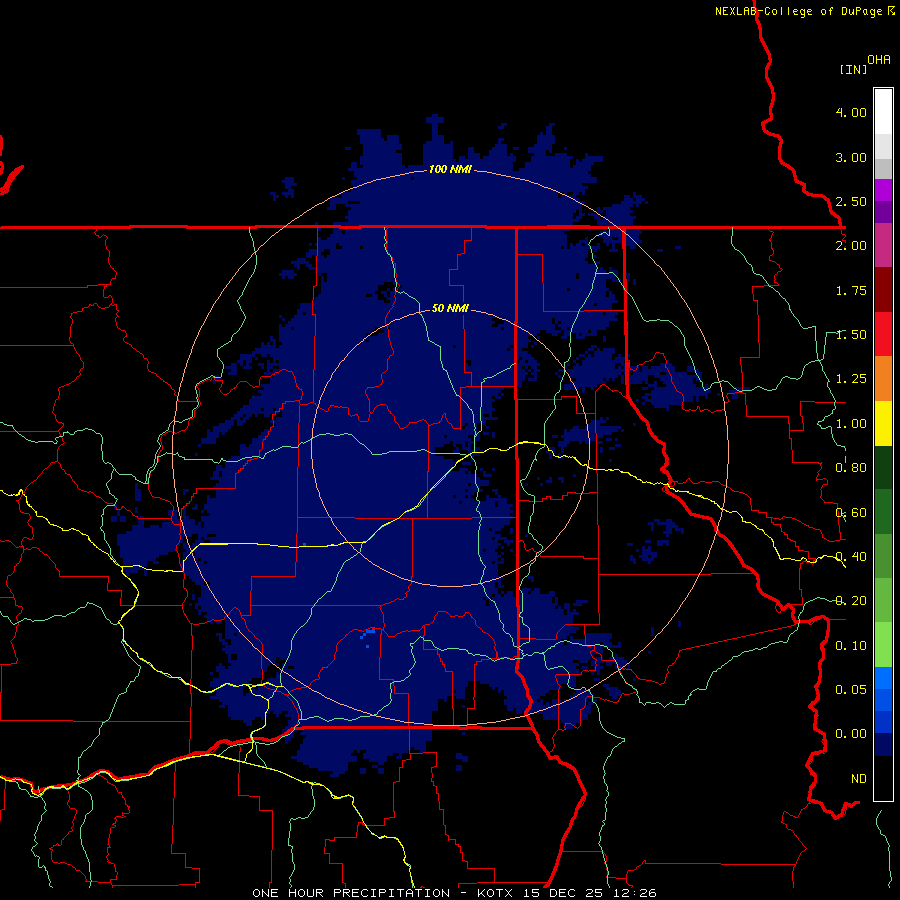Click the 1.00 legend value

click(851, 424)
